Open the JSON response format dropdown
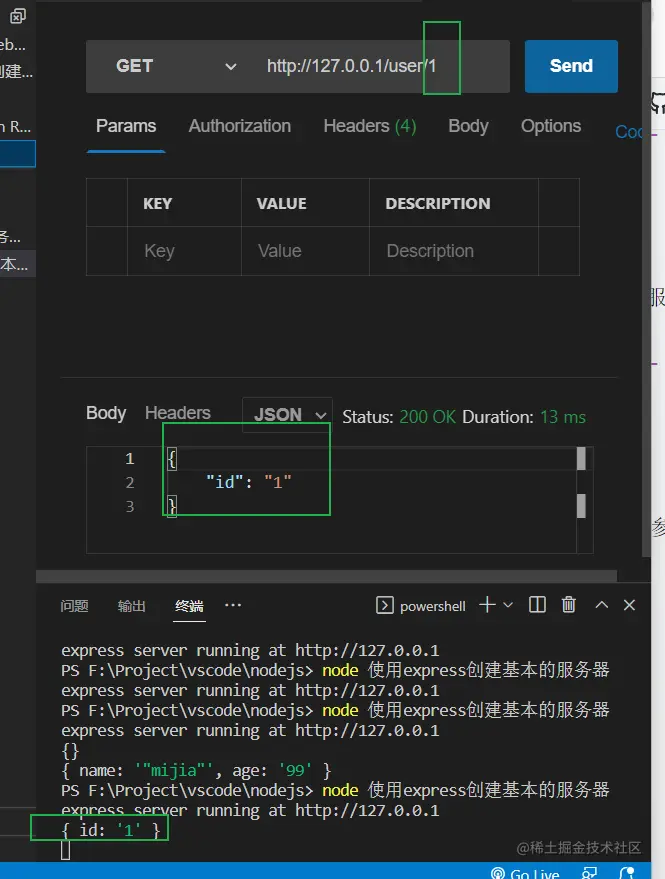The height and width of the screenshot is (879, 665). click(287, 415)
